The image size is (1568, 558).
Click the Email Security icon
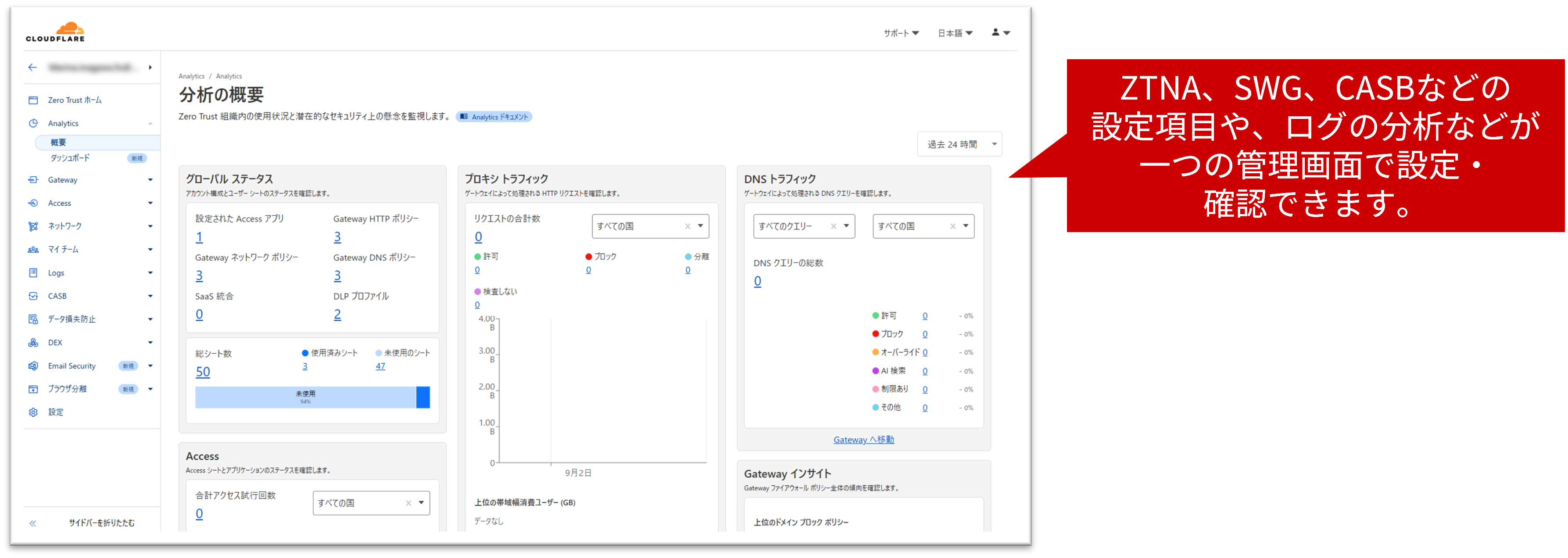(33, 366)
